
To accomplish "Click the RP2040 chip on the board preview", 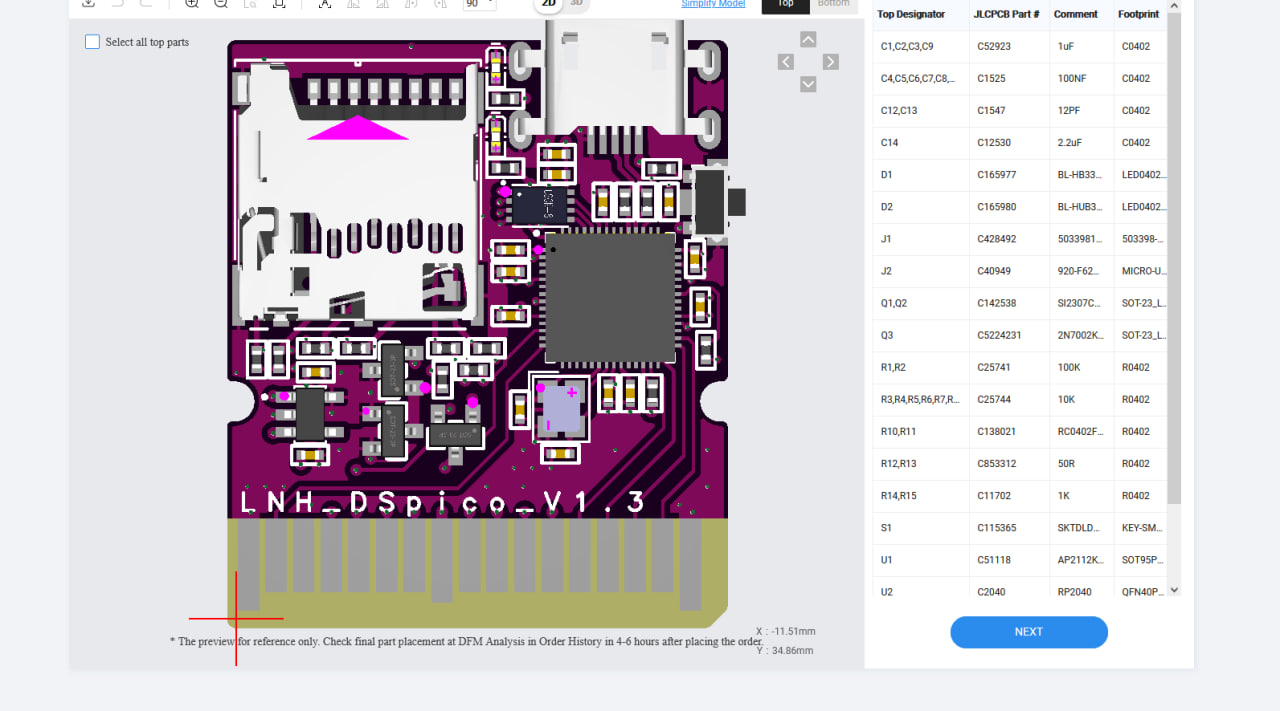I will click(x=610, y=297).
